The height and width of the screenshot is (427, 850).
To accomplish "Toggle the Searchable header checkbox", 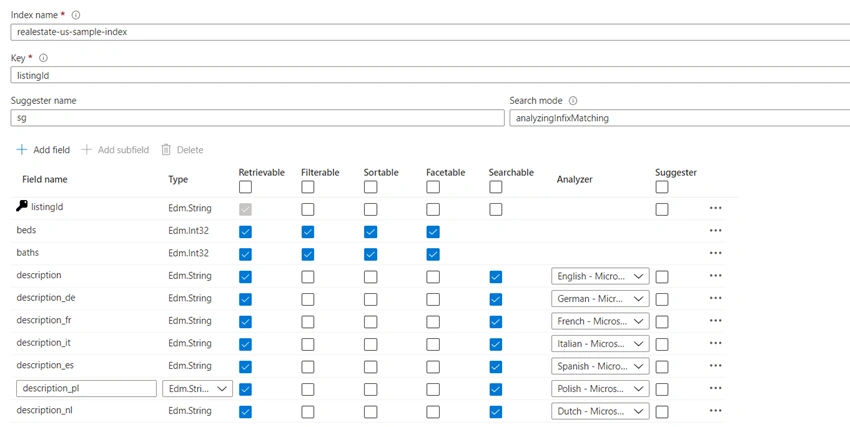I will [x=495, y=187].
